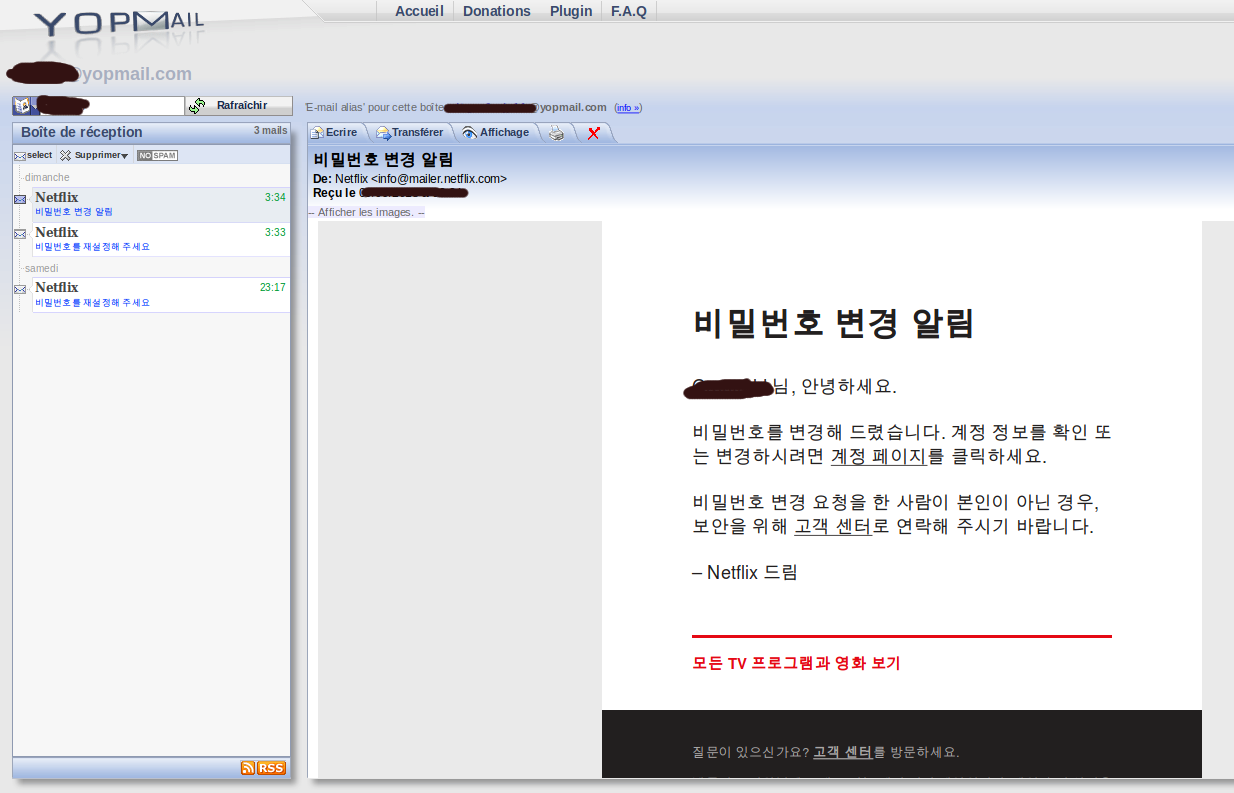This screenshot has width=1234, height=793.
Task: Click the mailbox name input field
Action: tap(112, 106)
